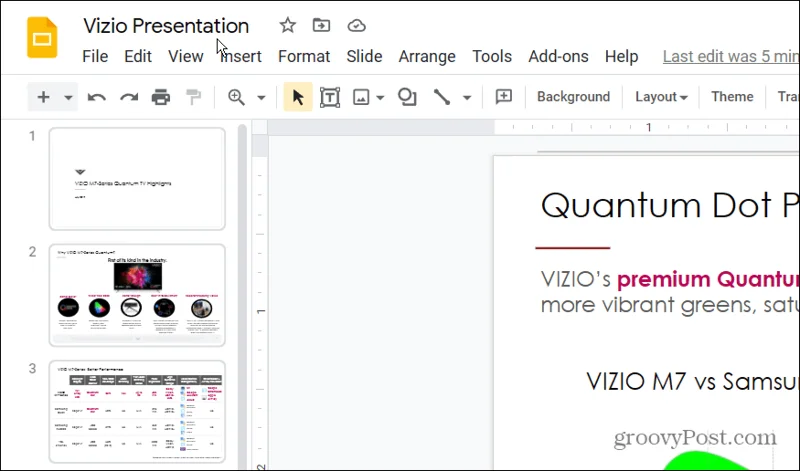Open the Insert menu

(241, 56)
